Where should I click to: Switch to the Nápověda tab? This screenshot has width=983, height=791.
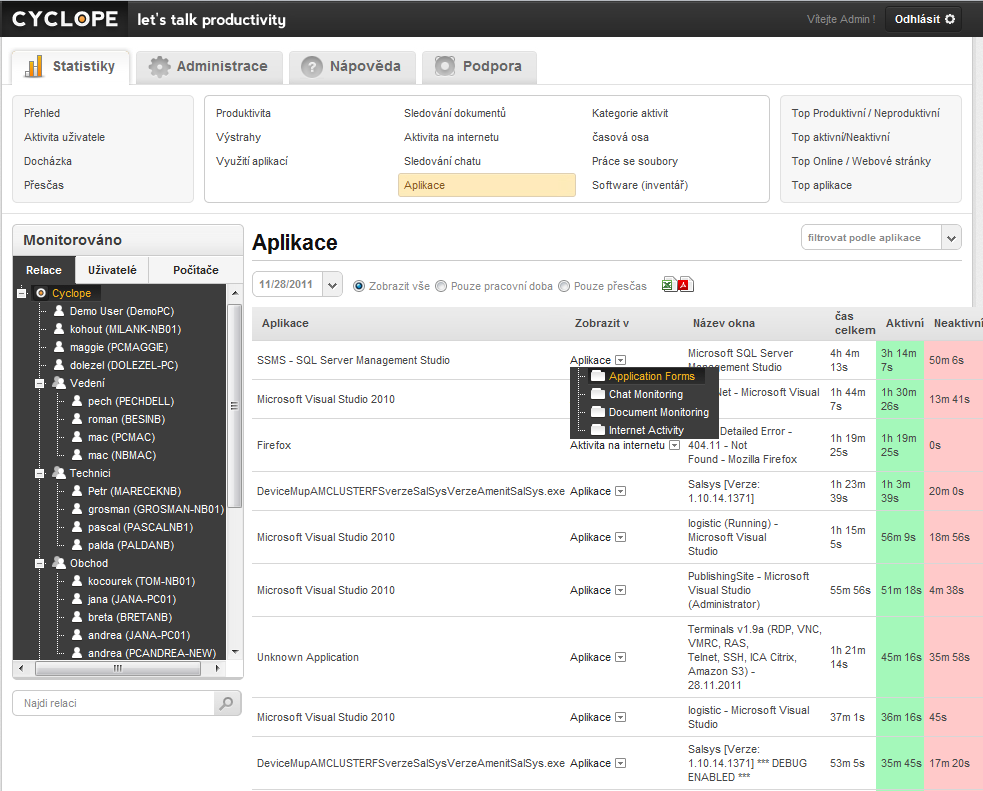352,66
